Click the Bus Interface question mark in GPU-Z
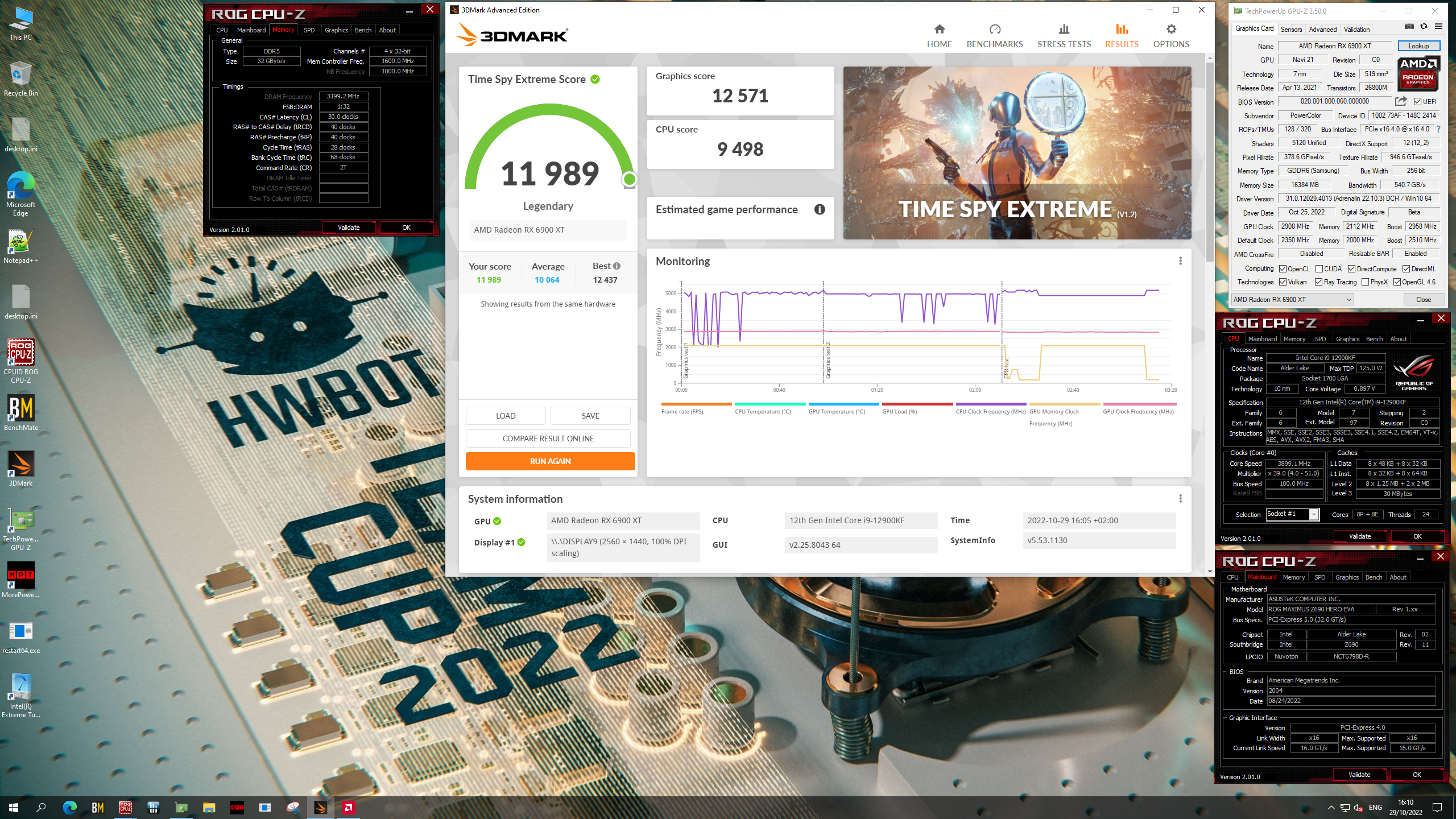 click(x=1438, y=129)
